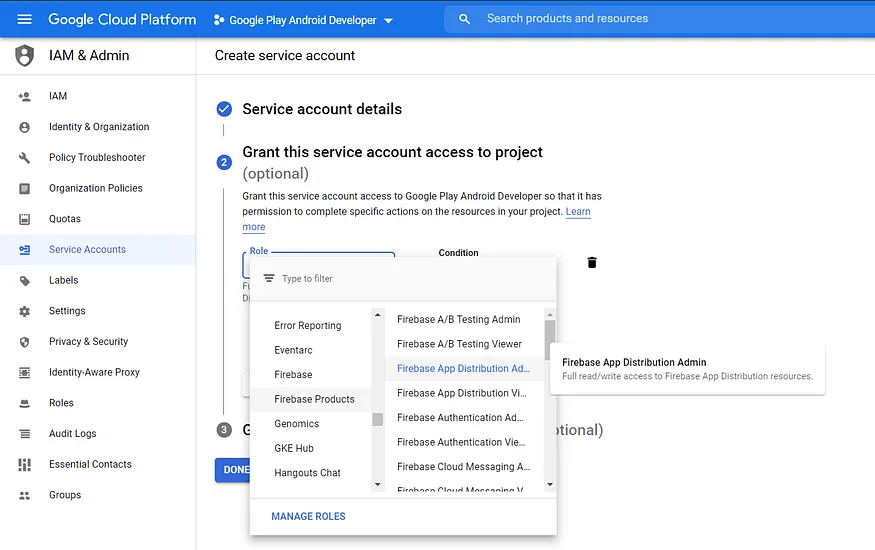Click the Organization Policies document icon

25,189
